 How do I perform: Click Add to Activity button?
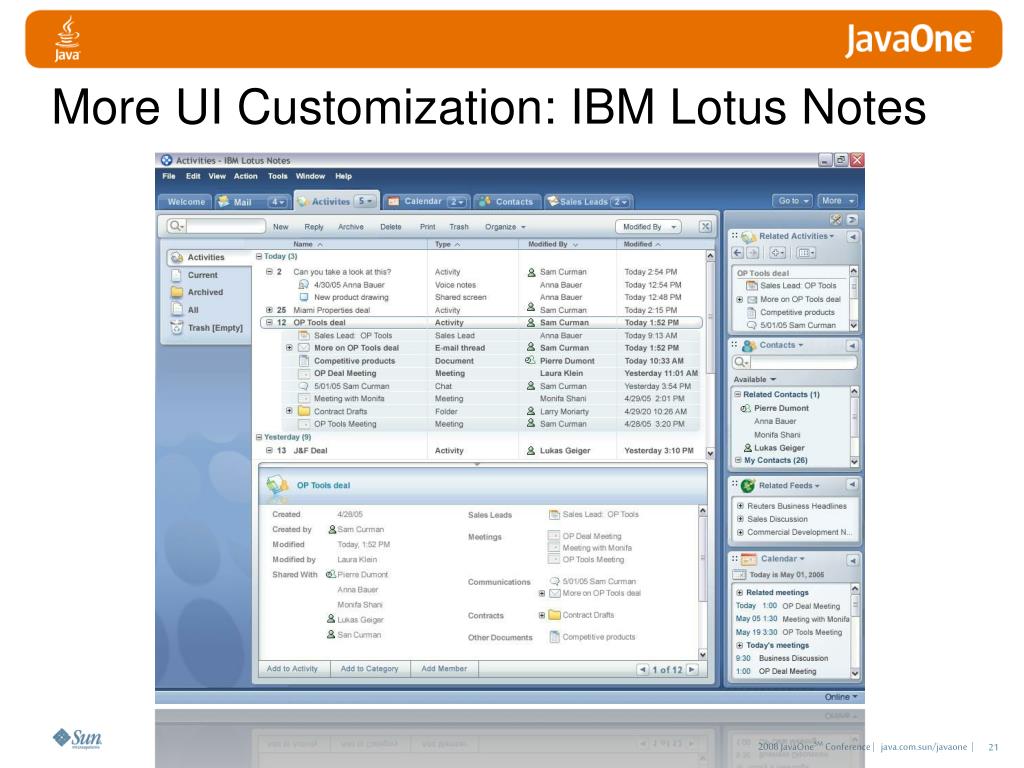click(x=292, y=669)
